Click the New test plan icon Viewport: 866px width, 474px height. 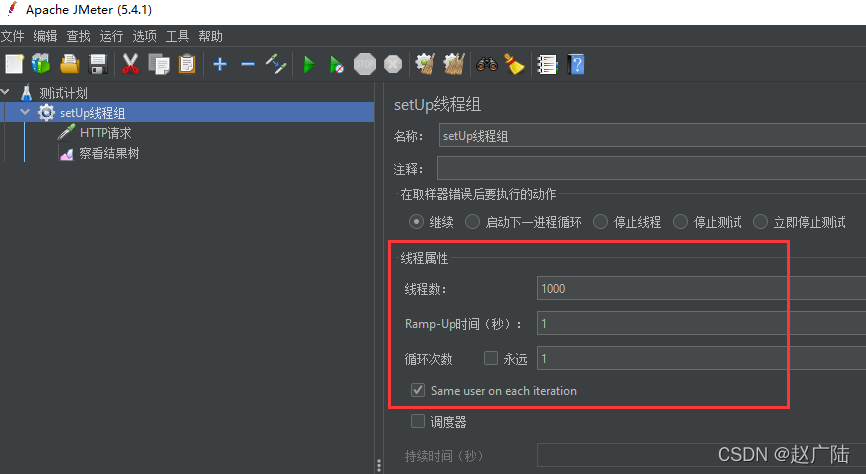(x=14, y=64)
